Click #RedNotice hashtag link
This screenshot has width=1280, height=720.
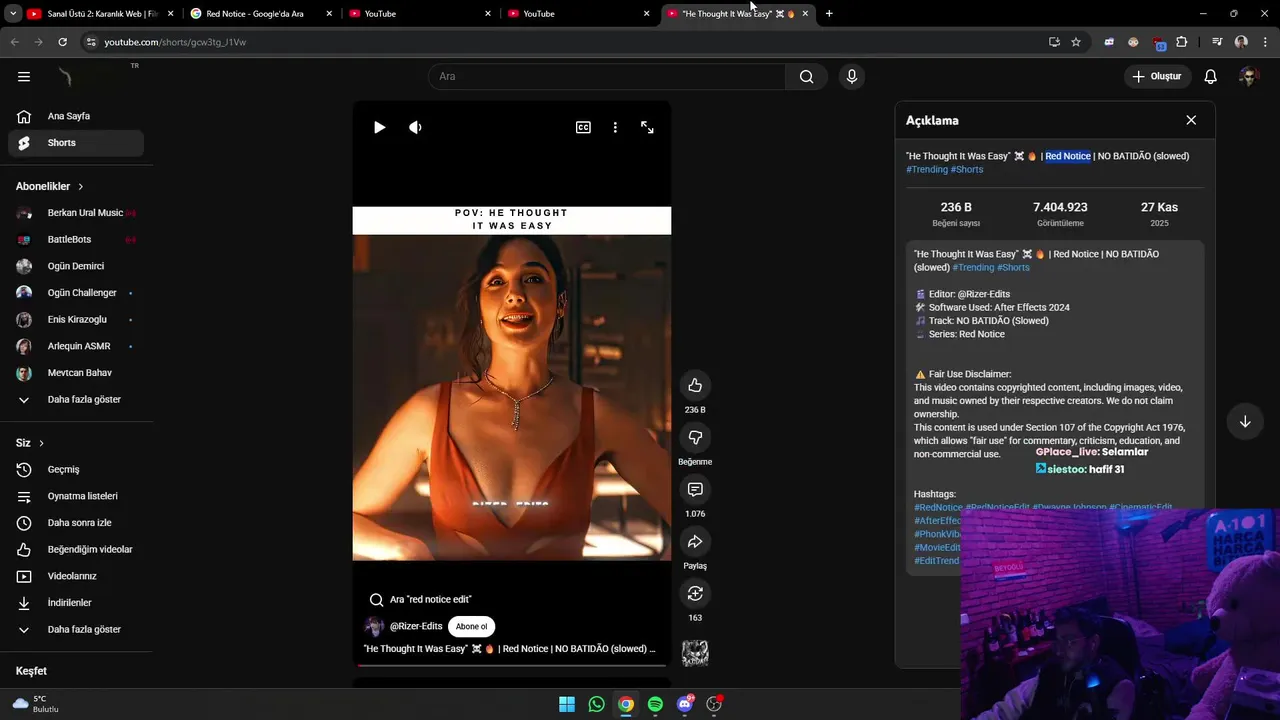point(938,507)
